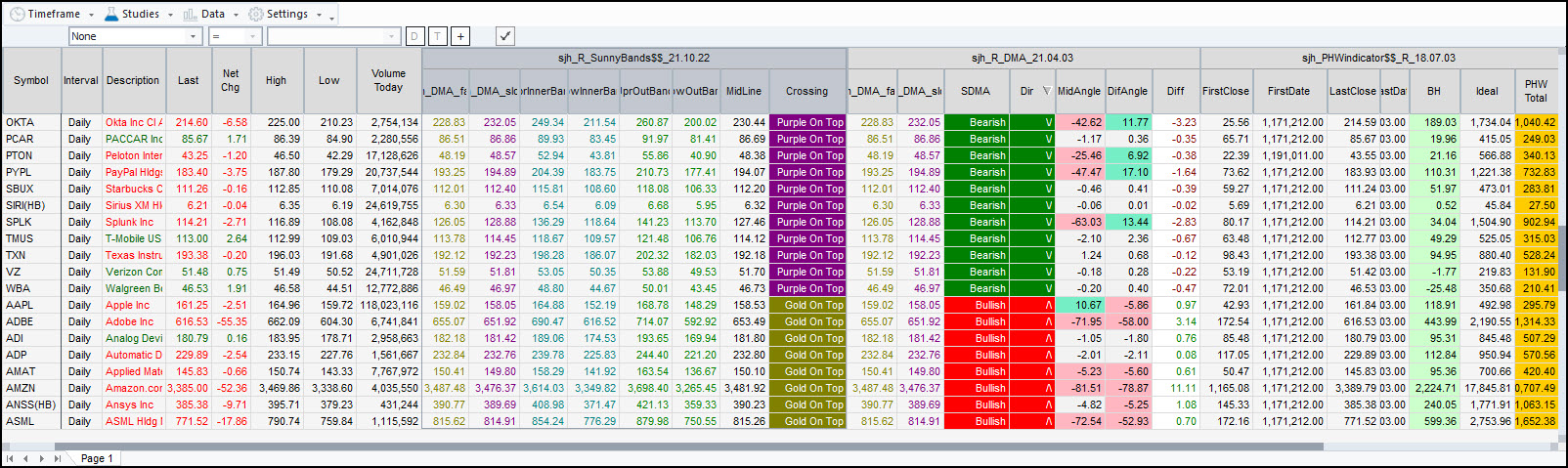
Task: Click the green Bearish cell for PCAR
Action: [976, 139]
